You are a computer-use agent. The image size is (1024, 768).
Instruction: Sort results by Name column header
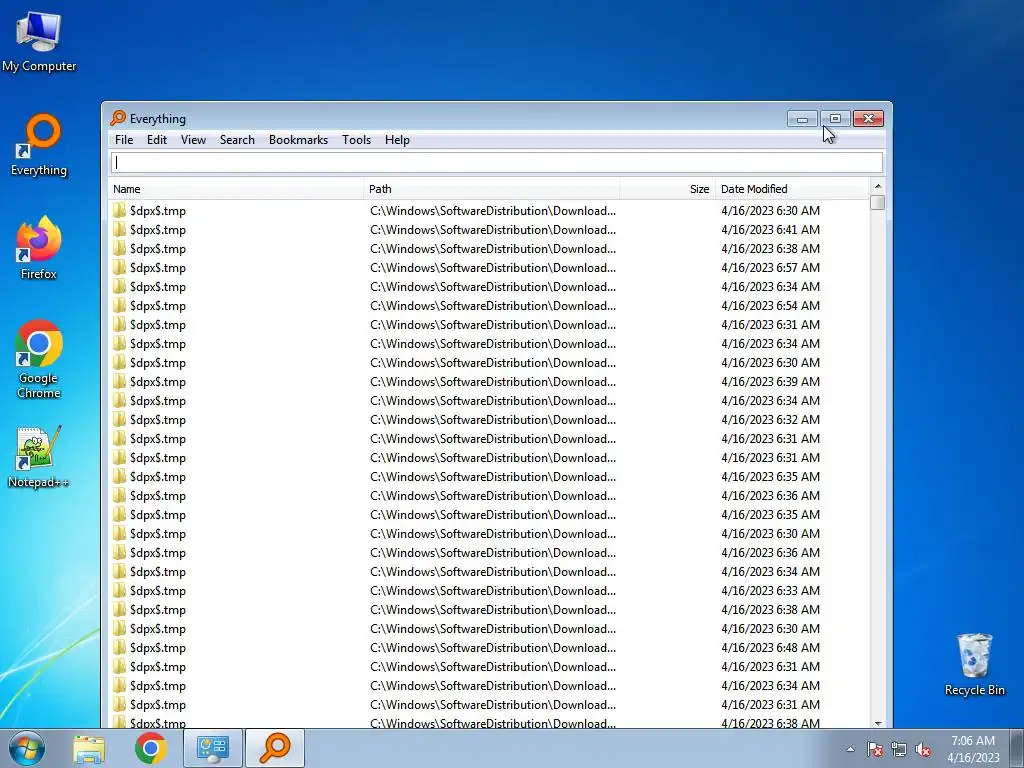(x=236, y=189)
